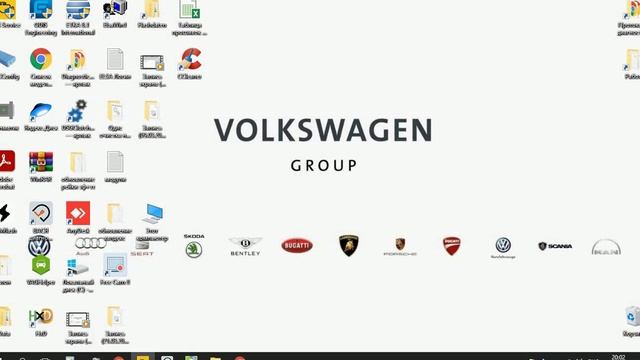The width and height of the screenshot is (640, 360).
Task: Launch the red AnyDesk shortcut
Action: [x=78, y=213]
